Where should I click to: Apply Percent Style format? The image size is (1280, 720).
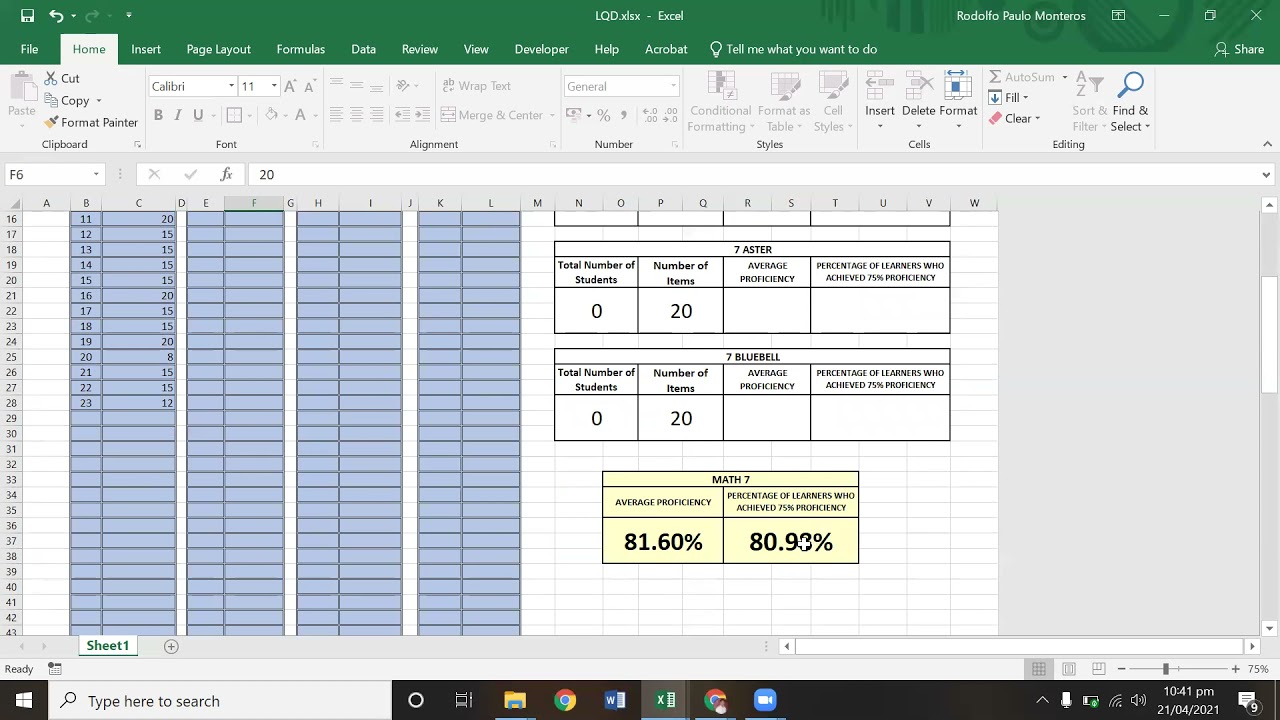pyautogui.click(x=603, y=115)
